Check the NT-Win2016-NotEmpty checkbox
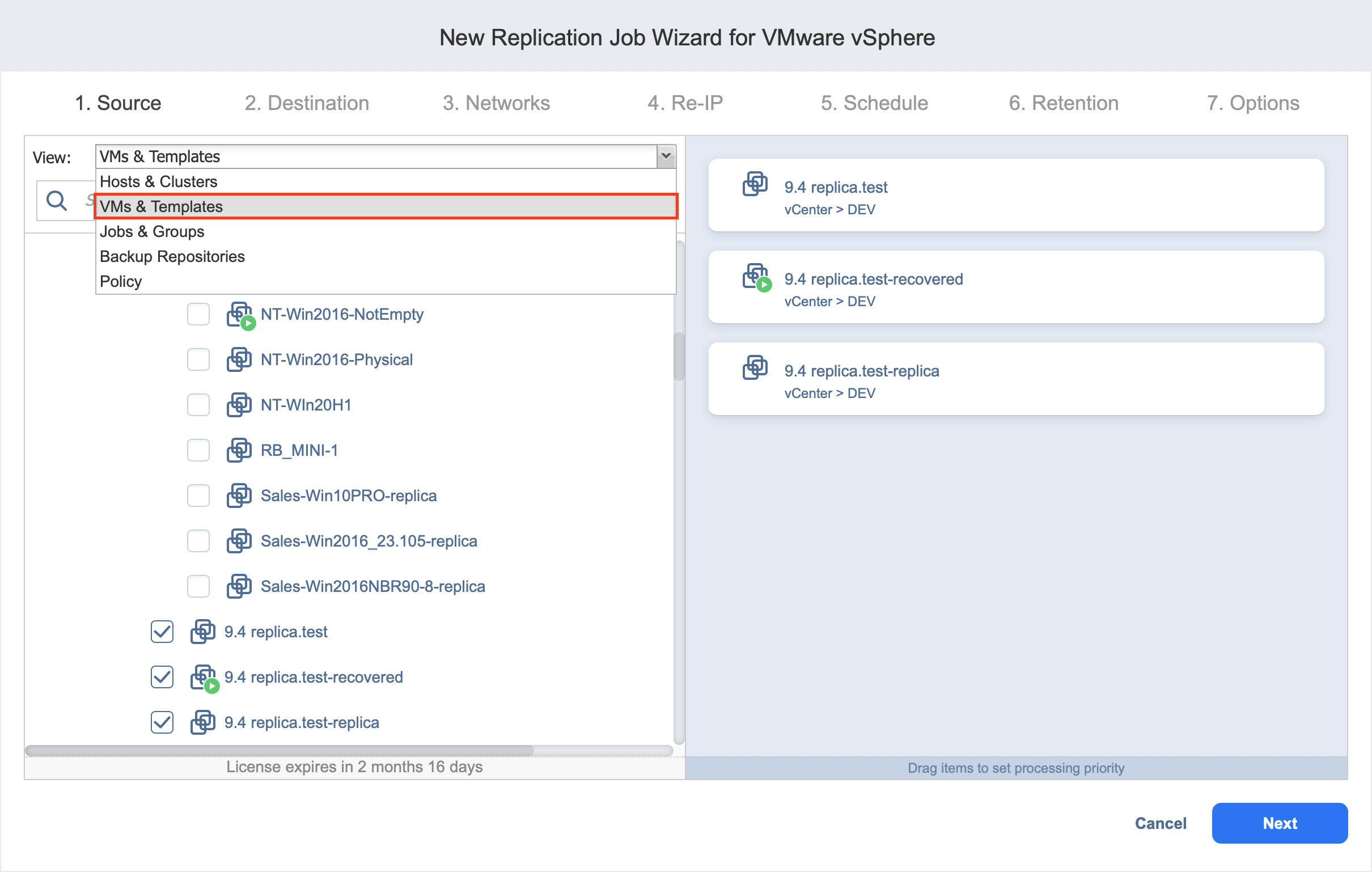1372x872 pixels. pyautogui.click(x=198, y=315)
